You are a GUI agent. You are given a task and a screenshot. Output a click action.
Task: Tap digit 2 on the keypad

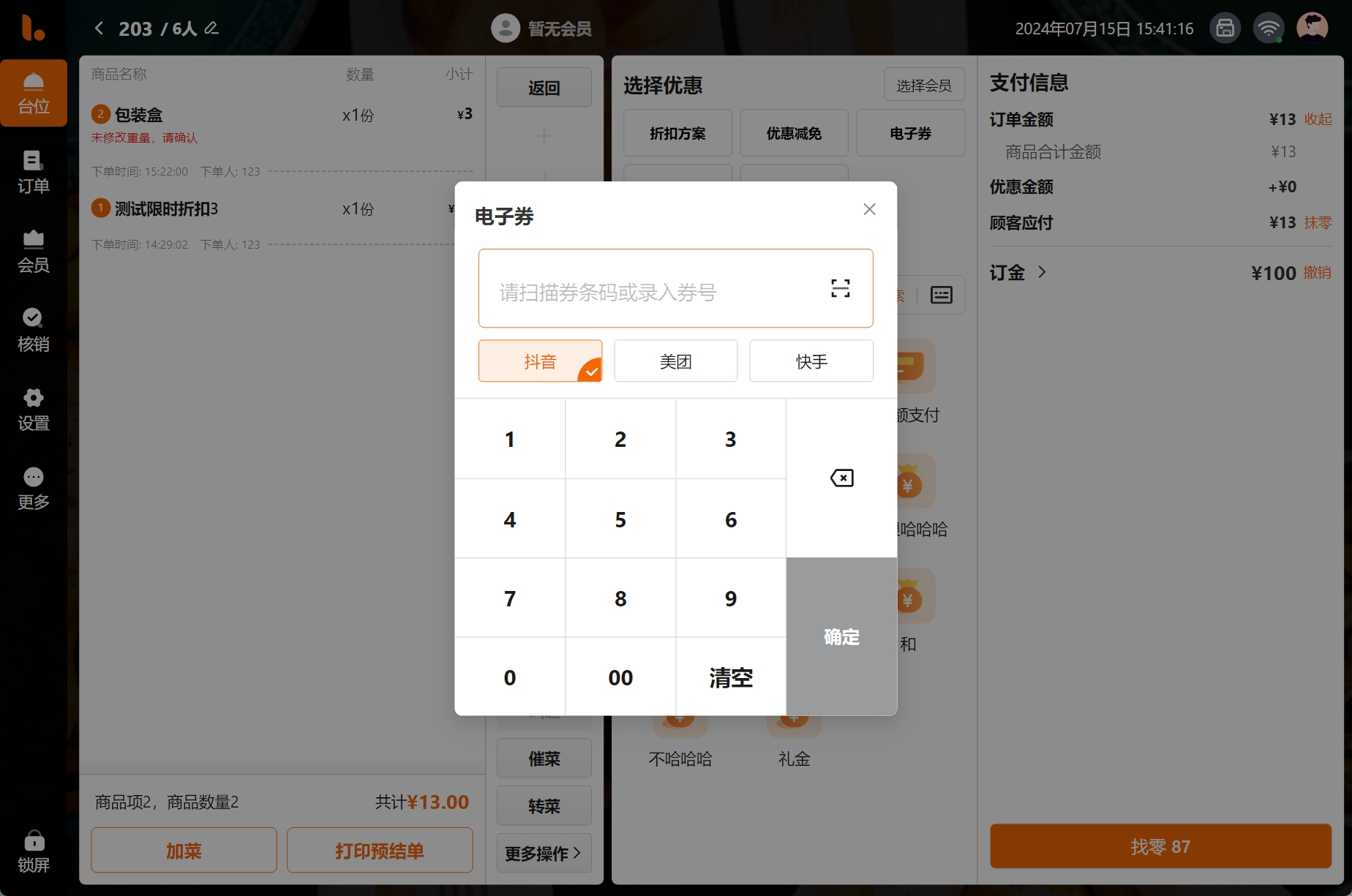[x=620, y=440]
